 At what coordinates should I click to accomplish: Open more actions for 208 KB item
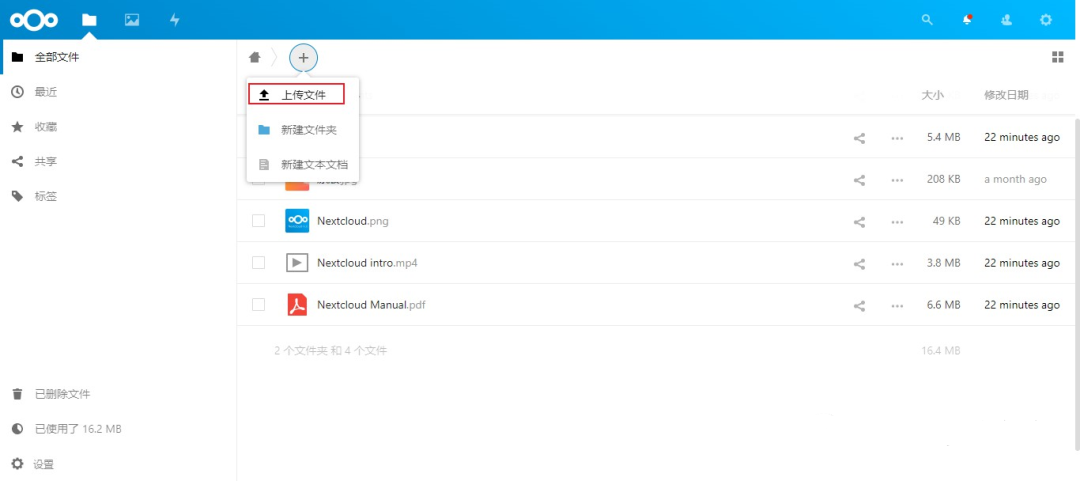click(x=897, y=180)
